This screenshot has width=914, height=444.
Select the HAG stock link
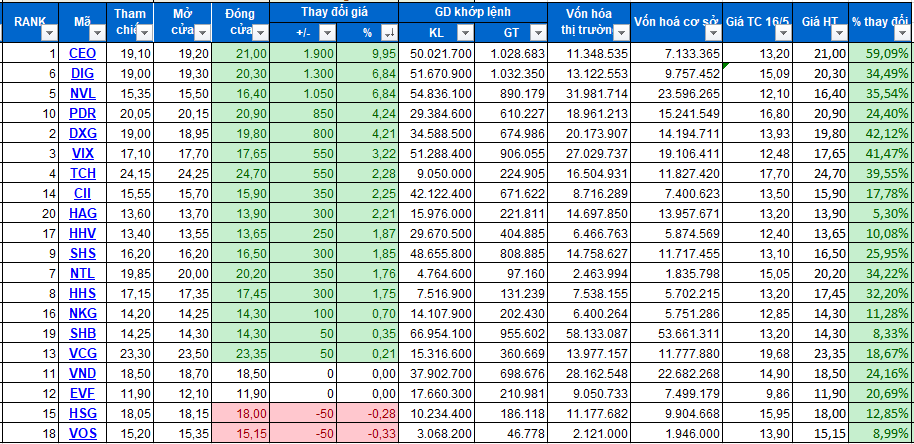pos(82,213)
